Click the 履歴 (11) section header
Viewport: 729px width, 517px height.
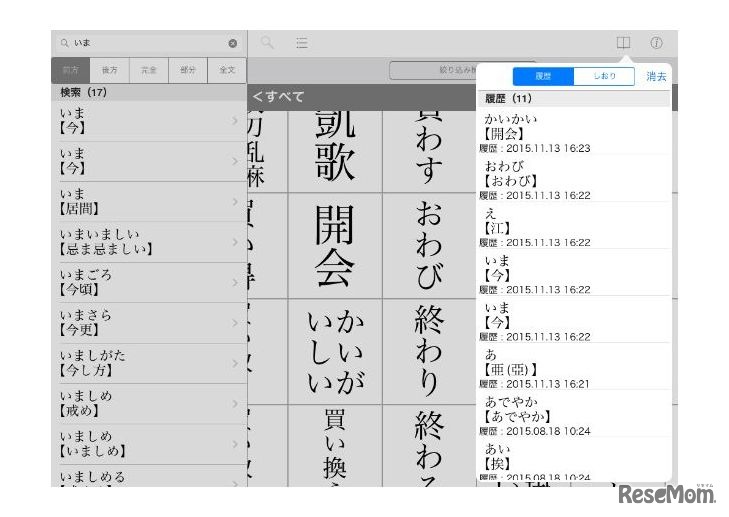click(574, 99)
